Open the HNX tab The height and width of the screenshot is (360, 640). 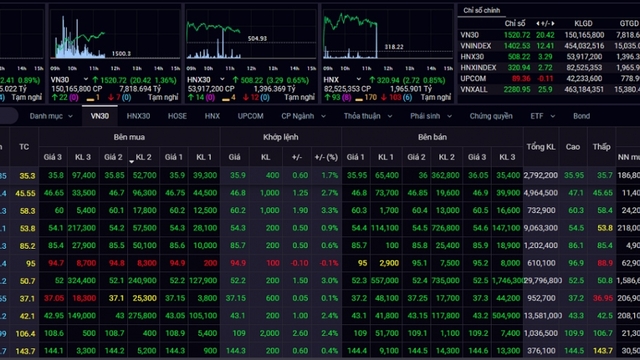click(x=212, y=116)
